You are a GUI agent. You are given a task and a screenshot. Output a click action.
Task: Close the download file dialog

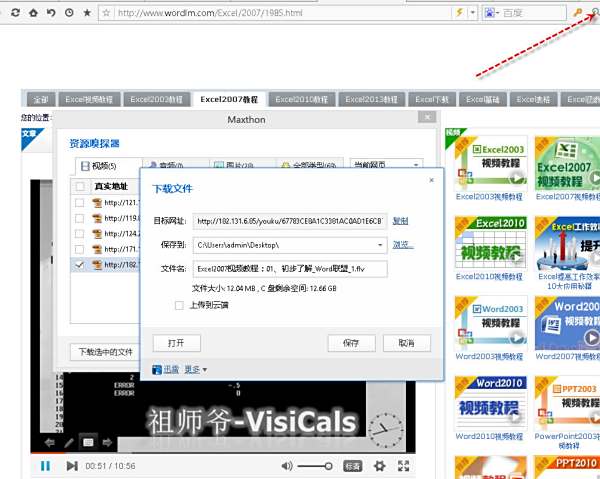[x=432, y=180]
